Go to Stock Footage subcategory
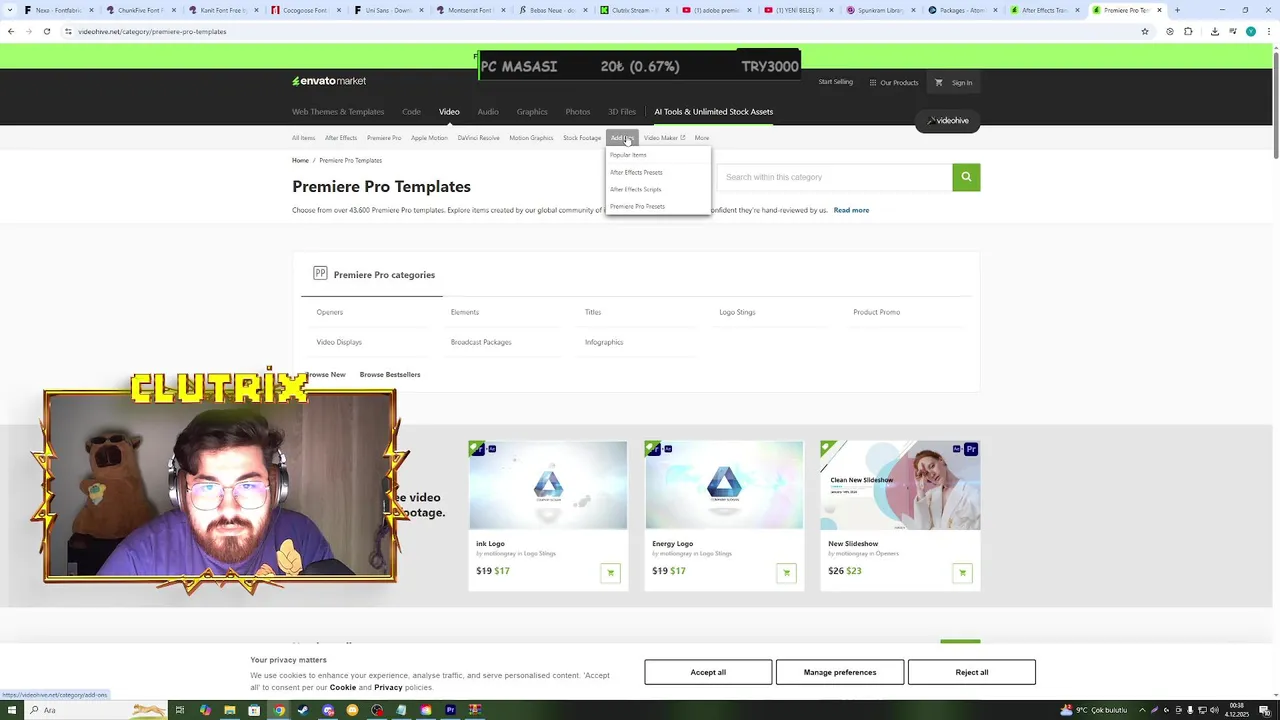The image size is (1280, 720). pyautogui.click(x=582, y=138)
